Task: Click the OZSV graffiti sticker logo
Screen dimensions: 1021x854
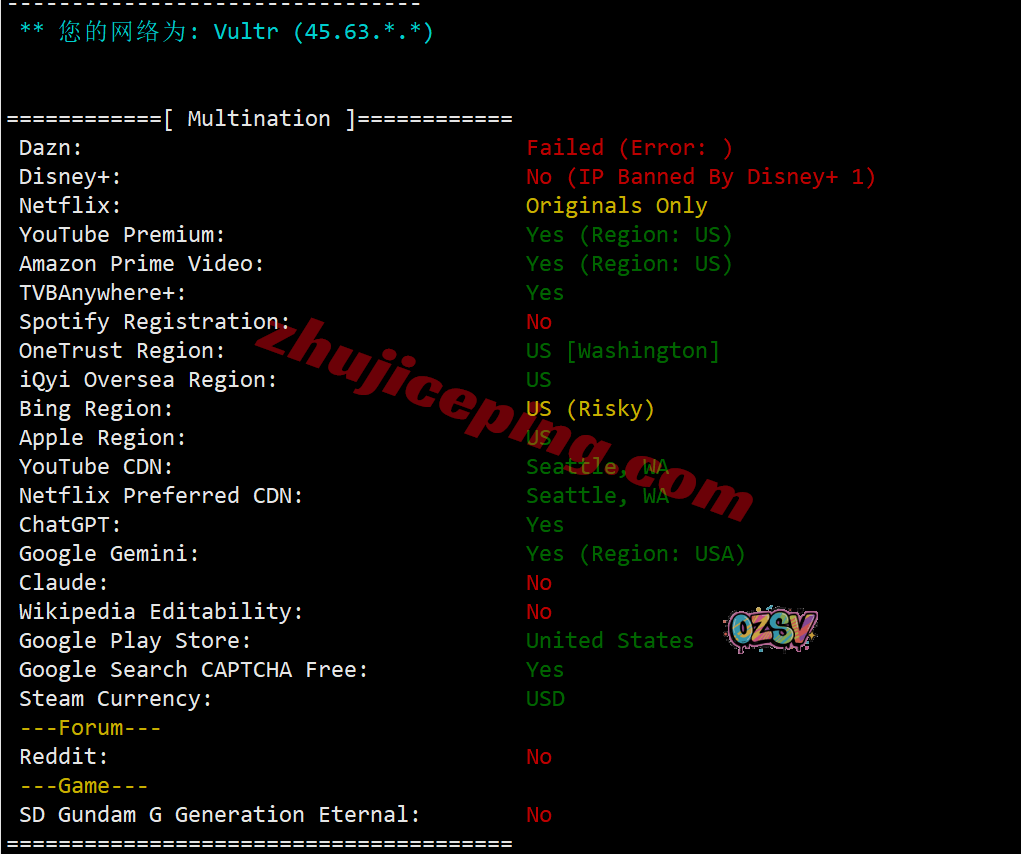Action: [770, 629]
